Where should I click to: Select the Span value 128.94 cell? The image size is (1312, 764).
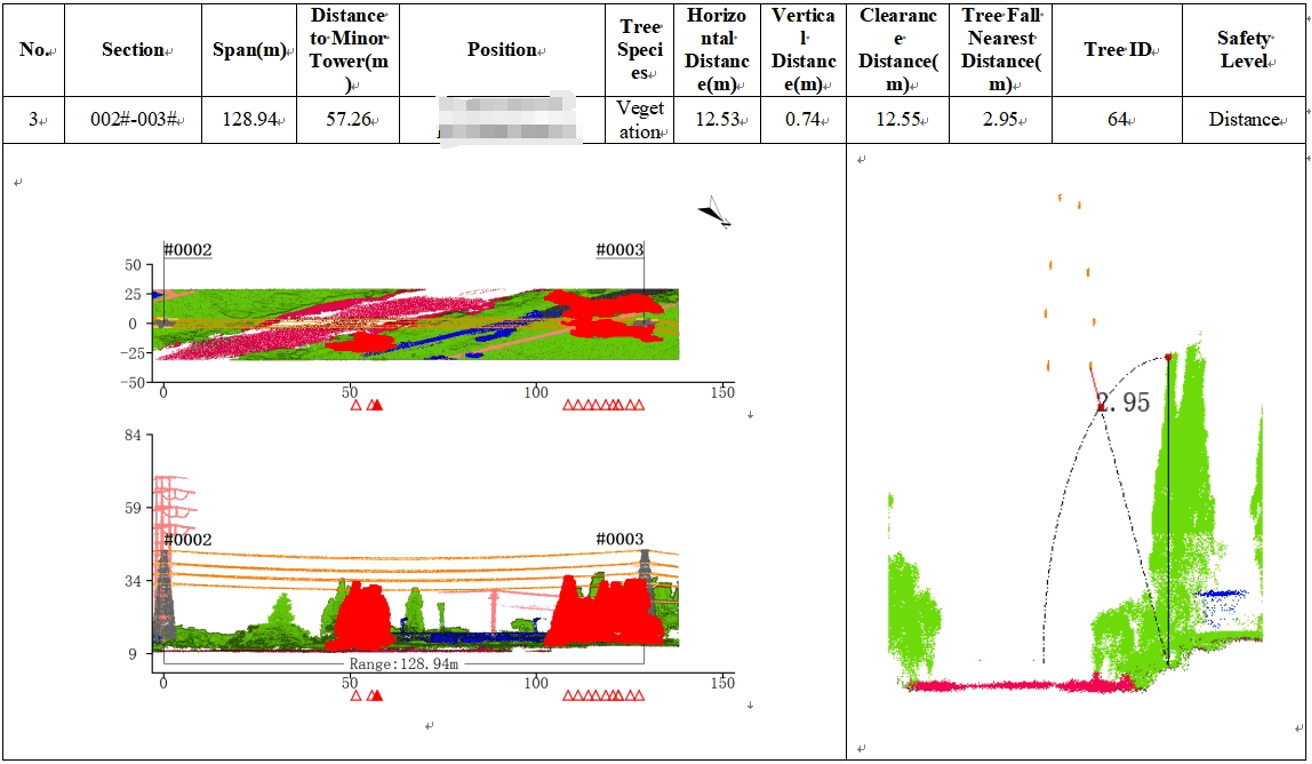pyautogui.click(x=248, y=120)
